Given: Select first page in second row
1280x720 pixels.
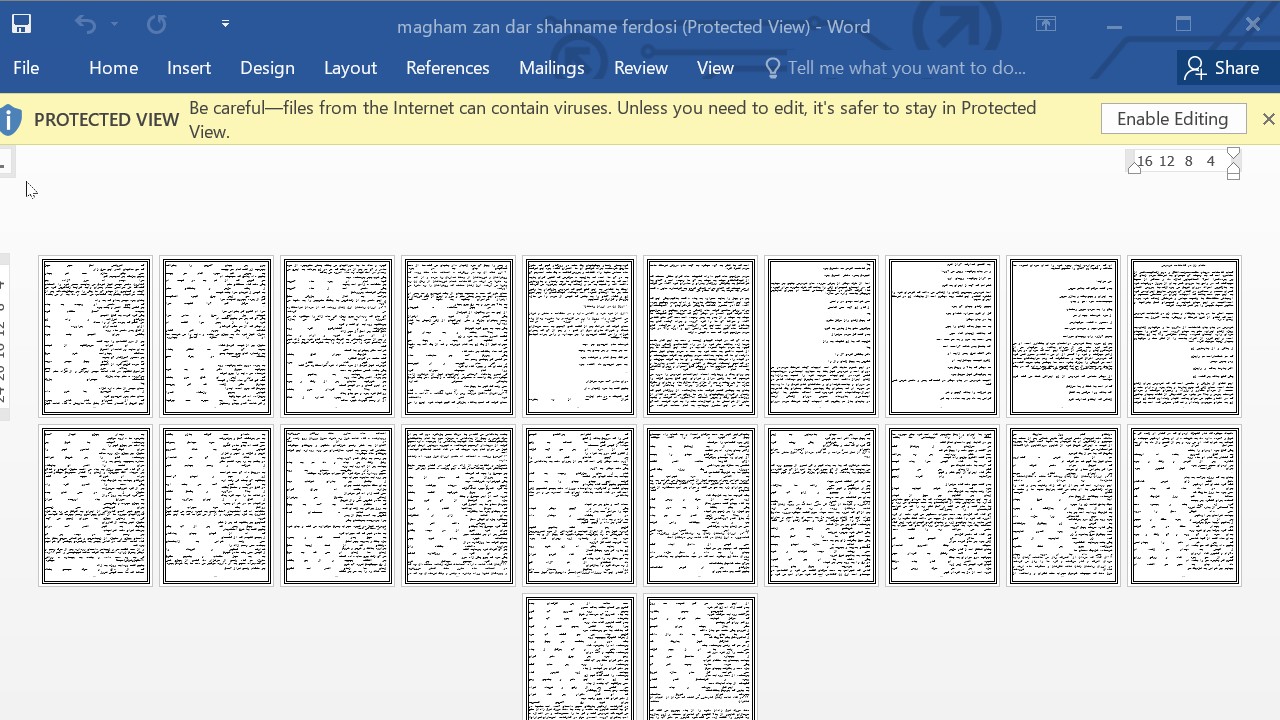Looking at the screenshot, I should (95, 506).
